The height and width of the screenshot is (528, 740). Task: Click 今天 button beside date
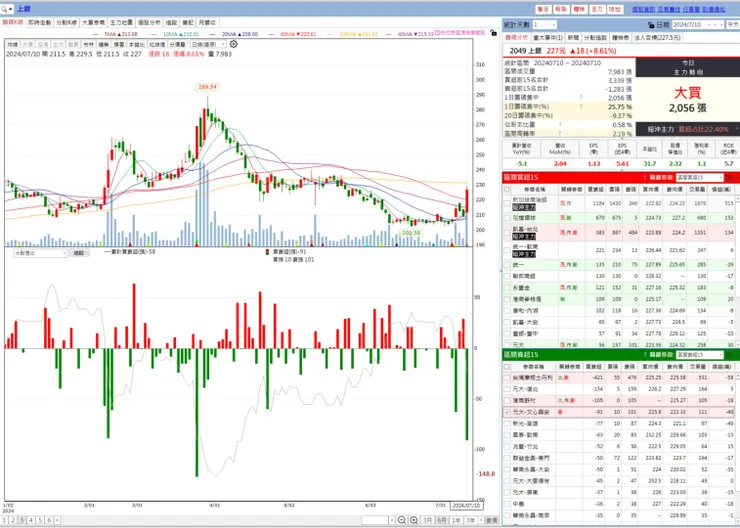point(732,25)
